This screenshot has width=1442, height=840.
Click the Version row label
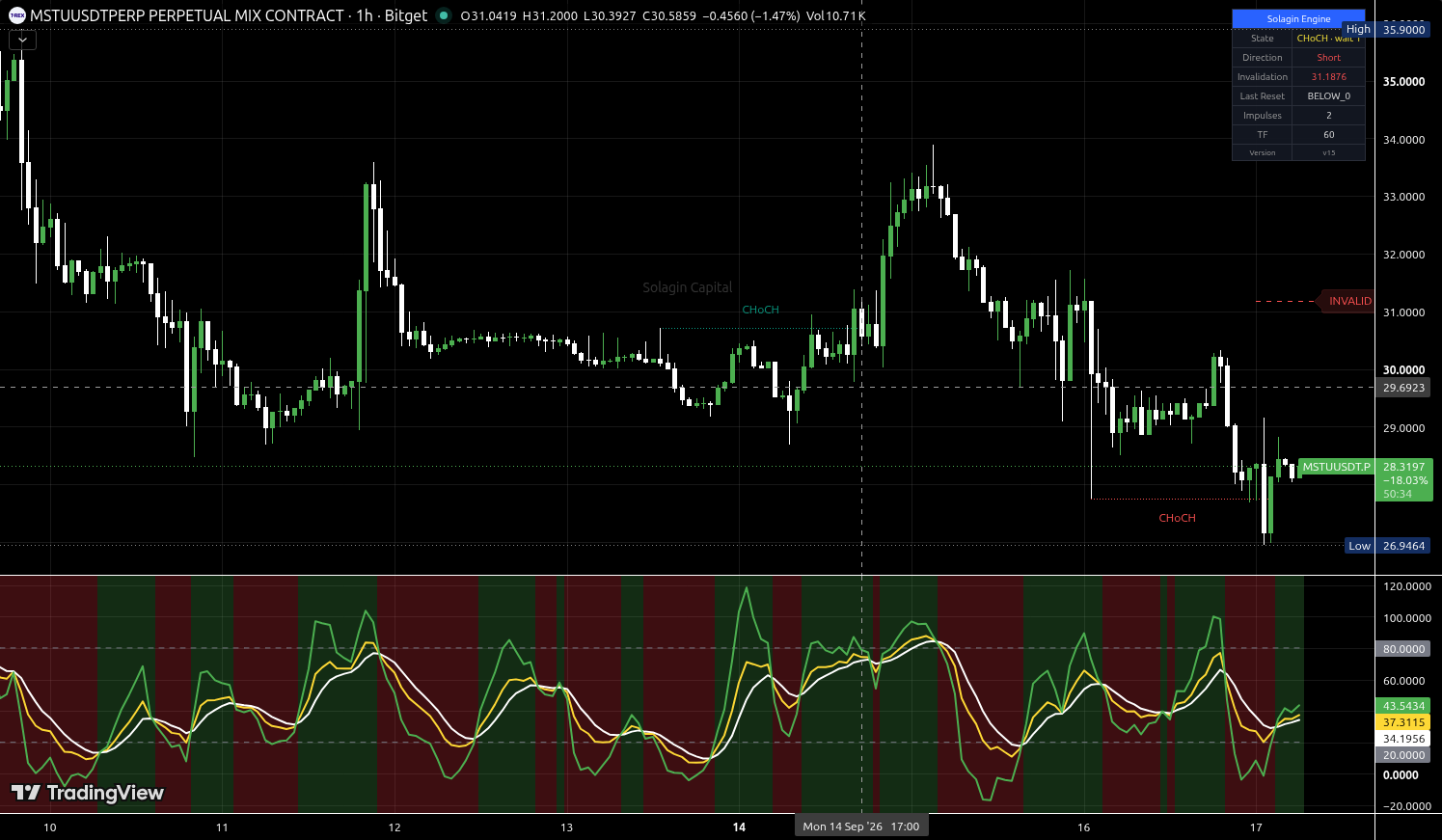click(1262, 152)
